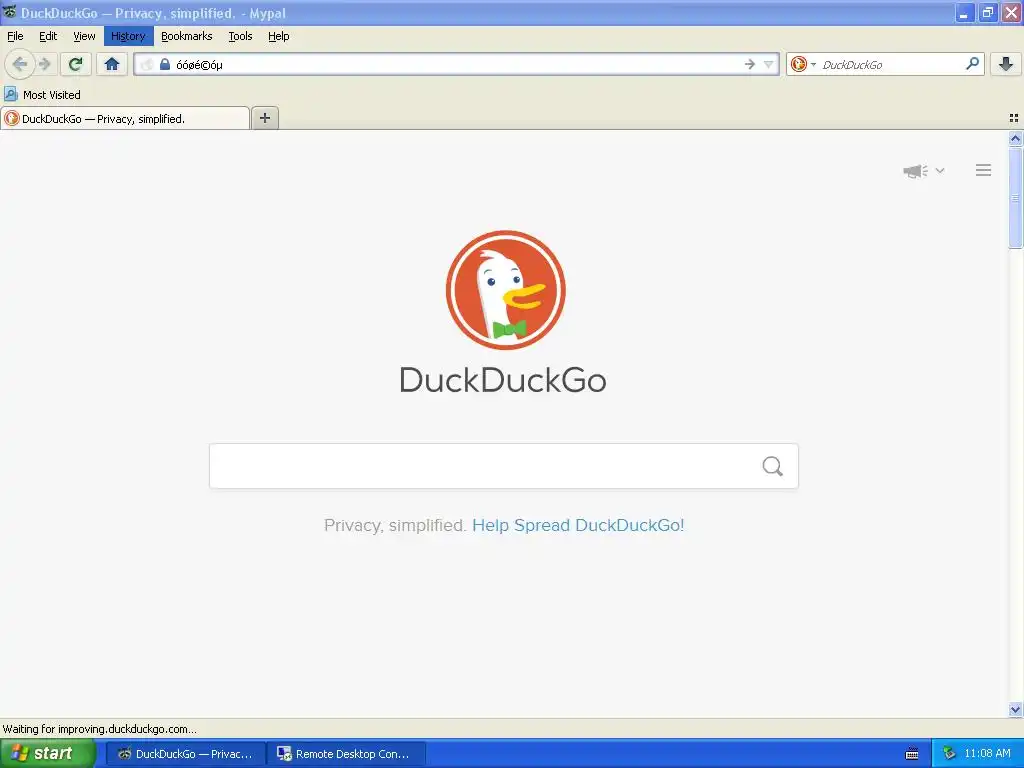1024x768 pixels.
Task: Click the page scrollbar down arrow
Action: click(1015, 710)
